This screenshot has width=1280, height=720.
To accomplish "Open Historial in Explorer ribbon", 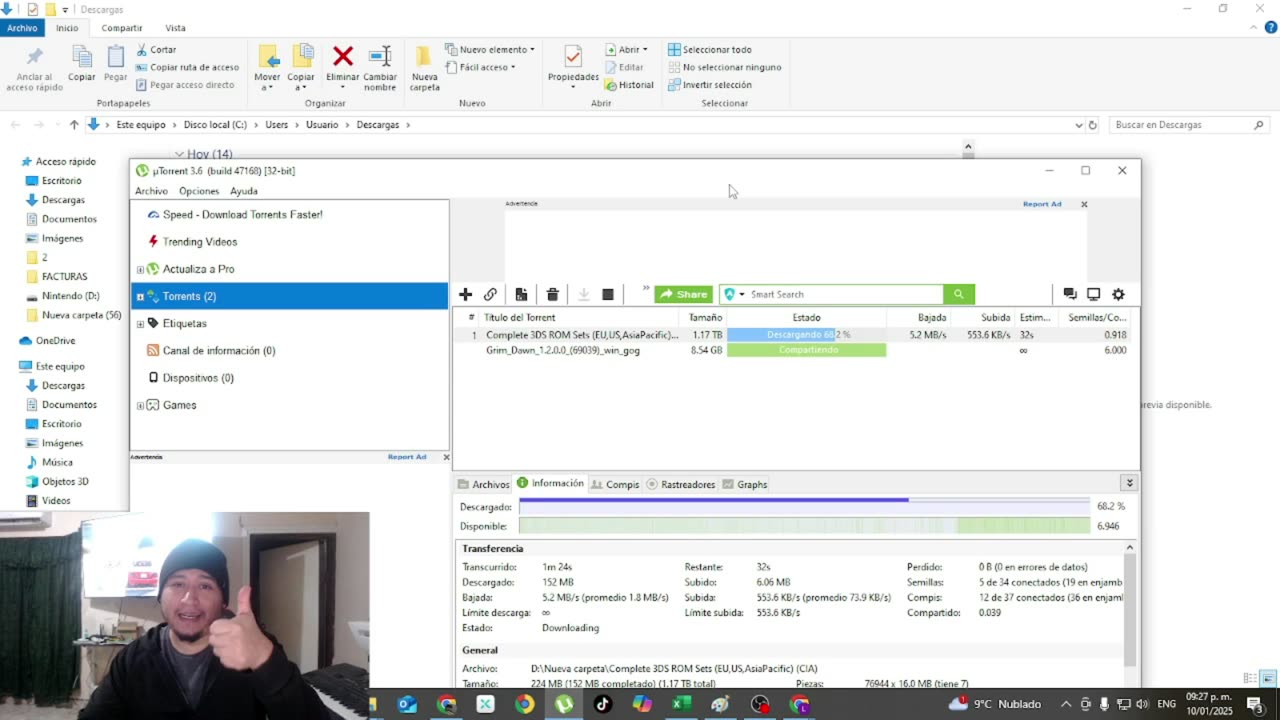I will 629,85.
